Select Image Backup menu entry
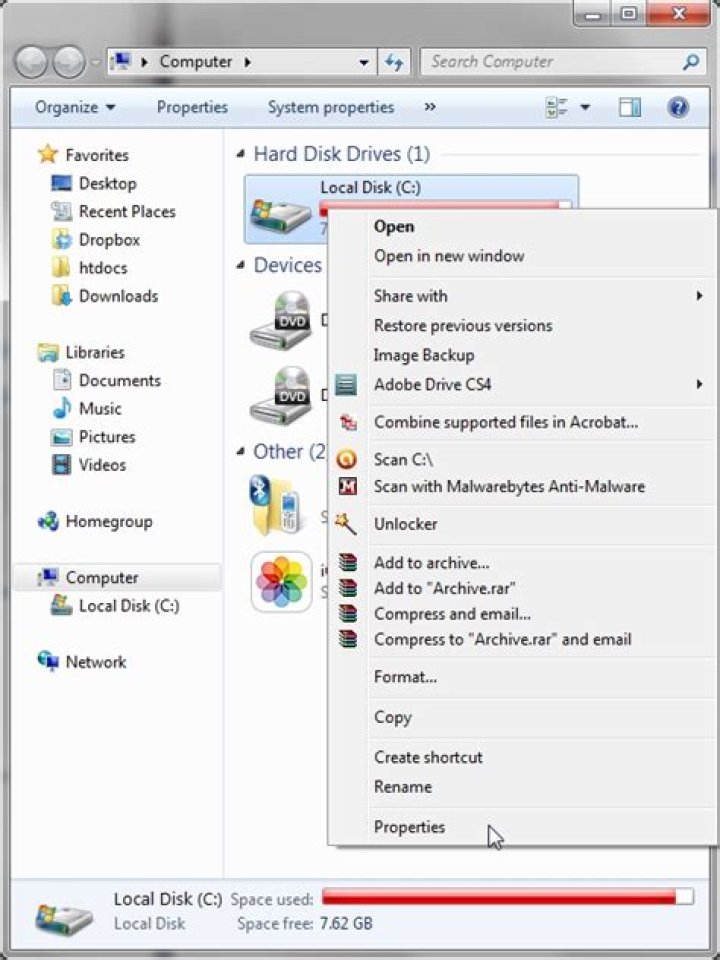Screen dimensions: 720x960 [424, 355]
